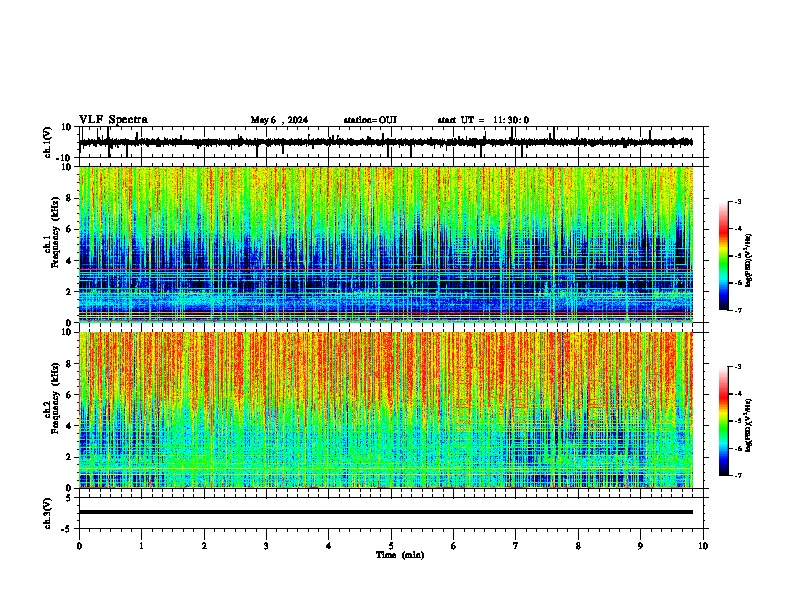The width and height of the screenshot is (792, 612).
Task: Click the ch.2 "Frequency (kHz)" axis label
Action: pyautogui.click(x=55, y=397)
